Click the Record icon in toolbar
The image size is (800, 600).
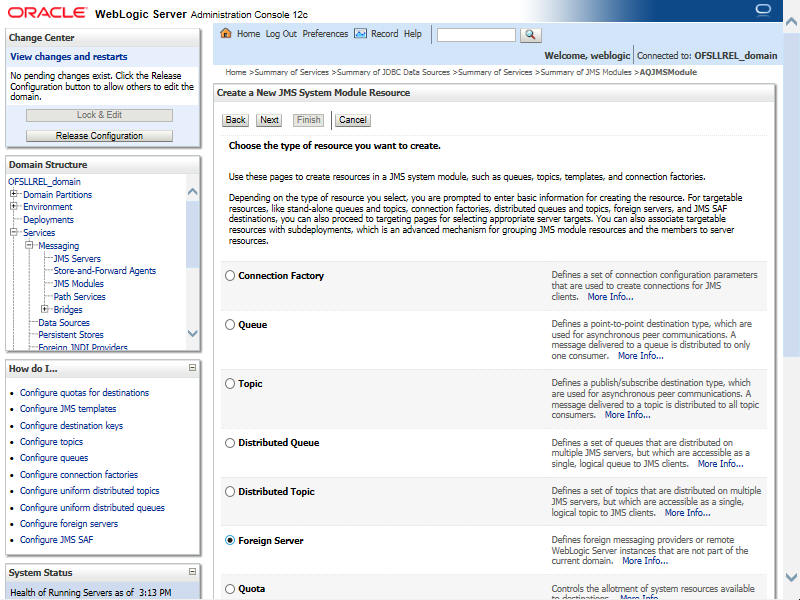pyautogui.click(x=360, y=34)
